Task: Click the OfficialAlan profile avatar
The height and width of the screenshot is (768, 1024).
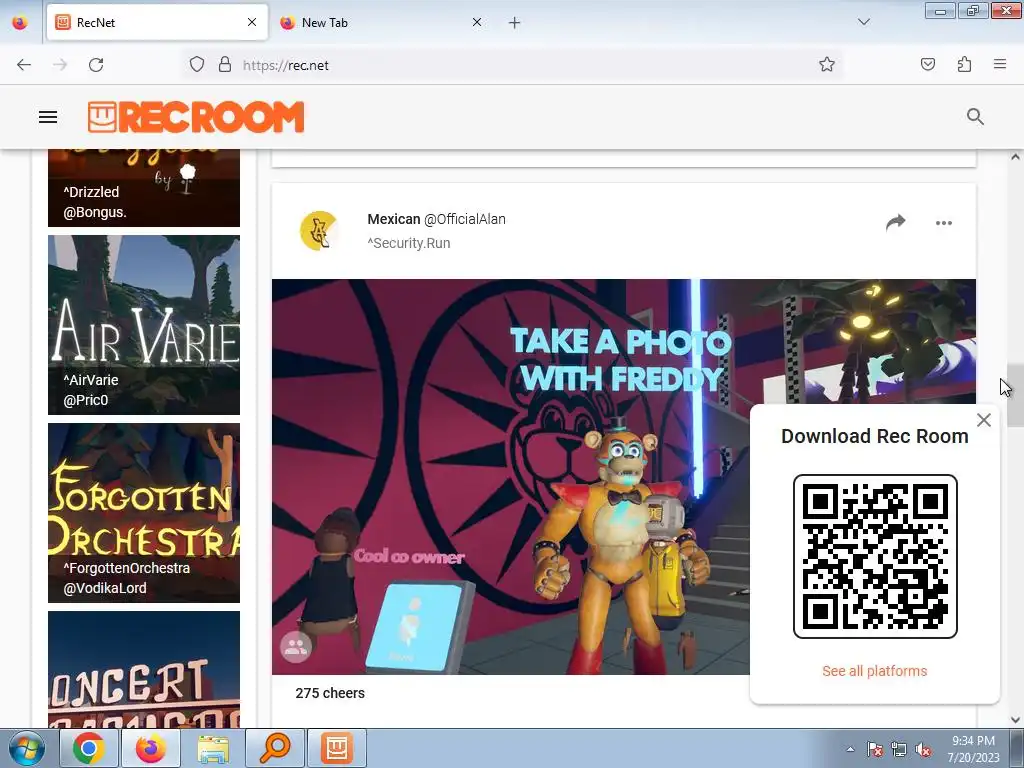Action: pyautogui.click(x=319, y=231)
